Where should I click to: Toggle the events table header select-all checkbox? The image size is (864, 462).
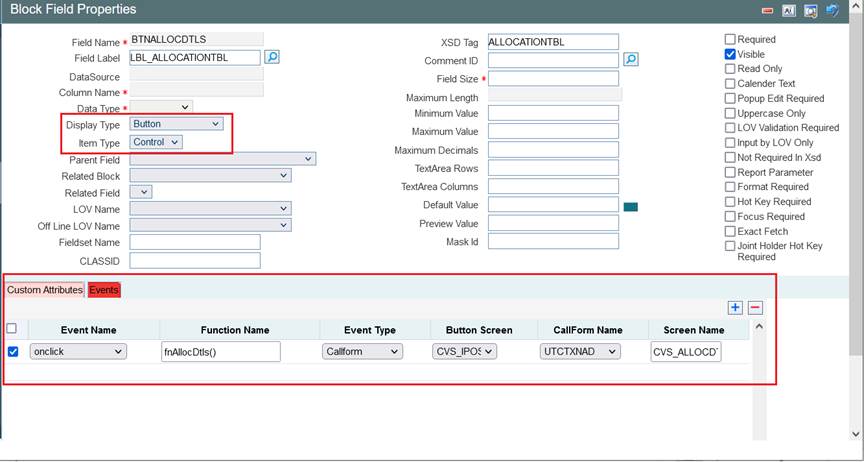click(x=11, y=329)
